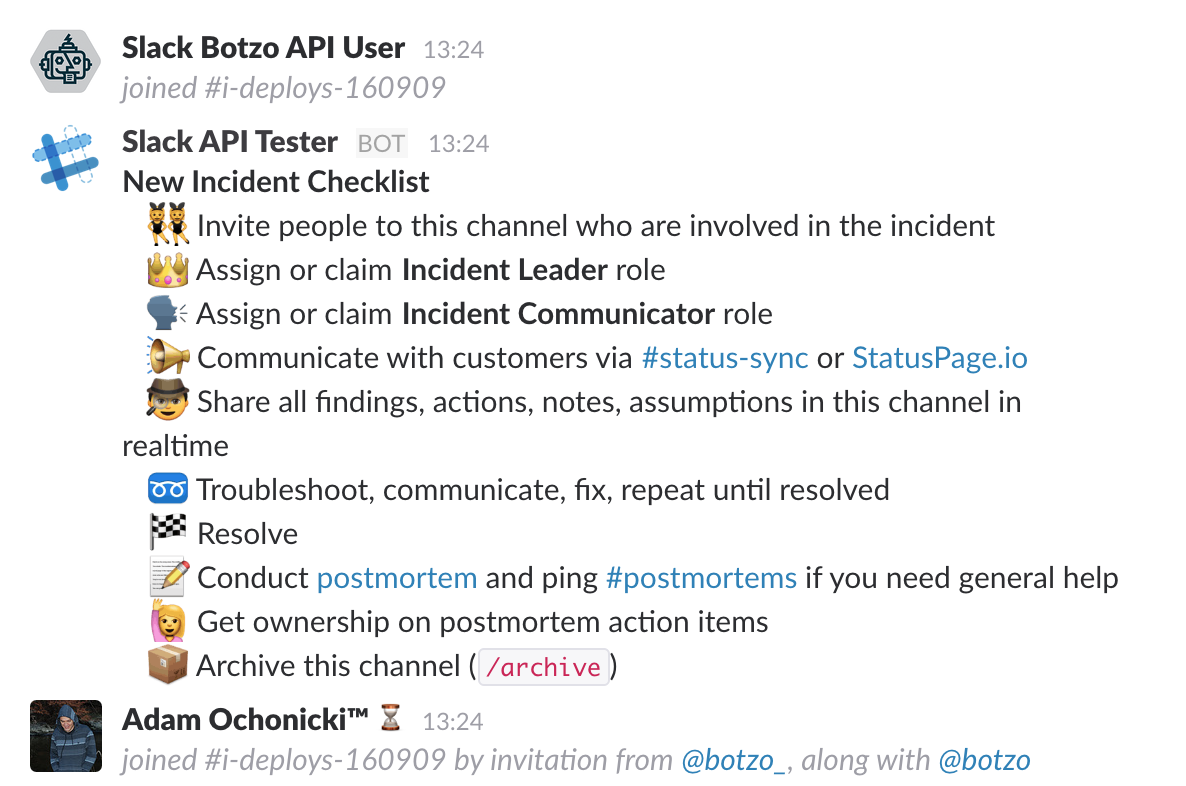Open Adam Ochonicki's profile photo
The width and height of the screenshot is (1186, 786).
point(66,736)
